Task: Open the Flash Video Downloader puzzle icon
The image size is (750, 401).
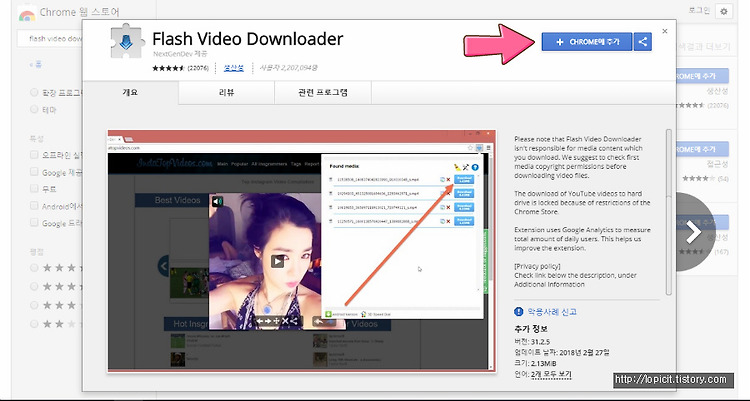Action: pyautogui.click(x=126, y=43)
